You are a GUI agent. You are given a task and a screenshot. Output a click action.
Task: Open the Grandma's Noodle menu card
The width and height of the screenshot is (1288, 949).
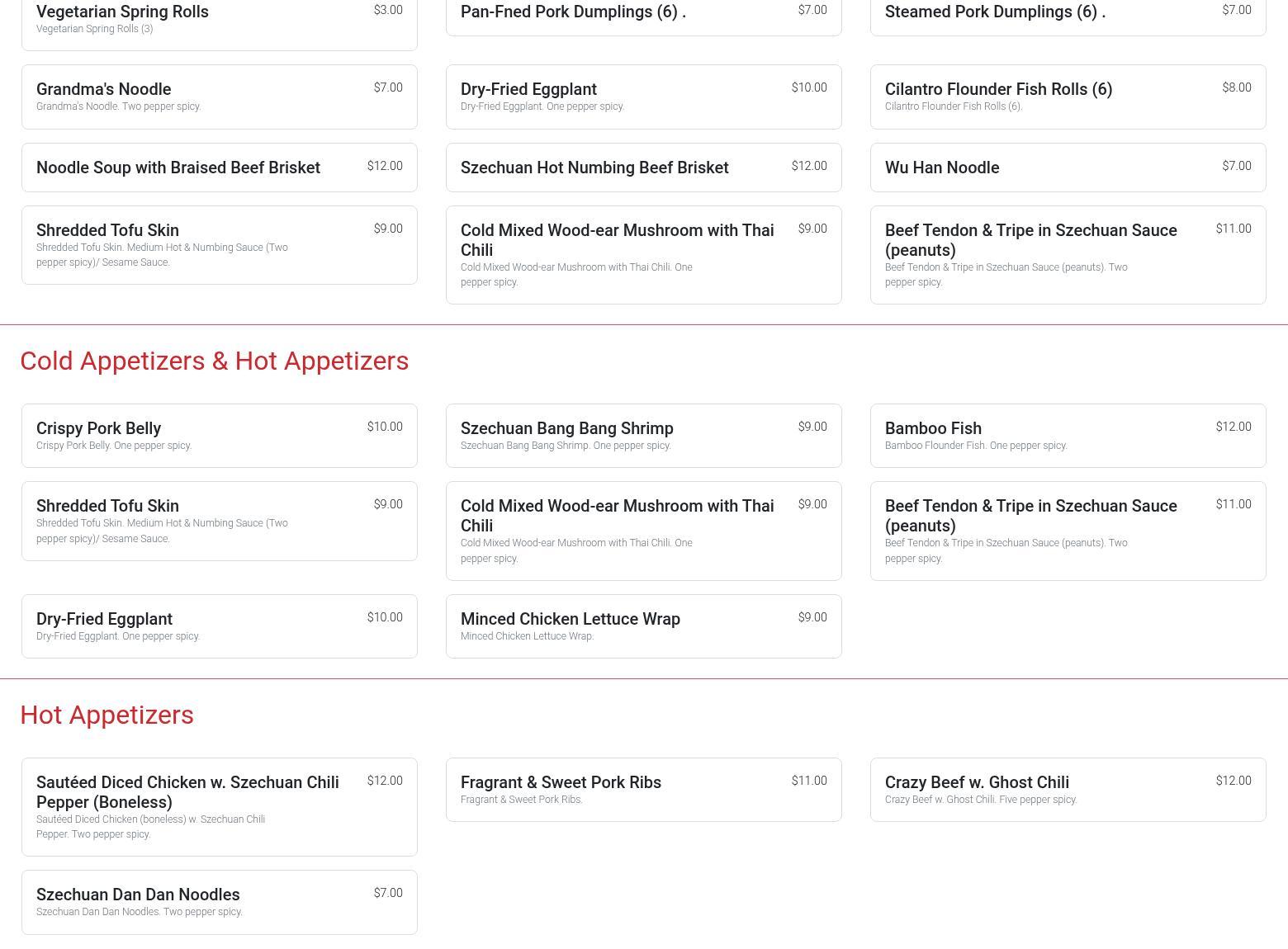[x=219, y=97]
